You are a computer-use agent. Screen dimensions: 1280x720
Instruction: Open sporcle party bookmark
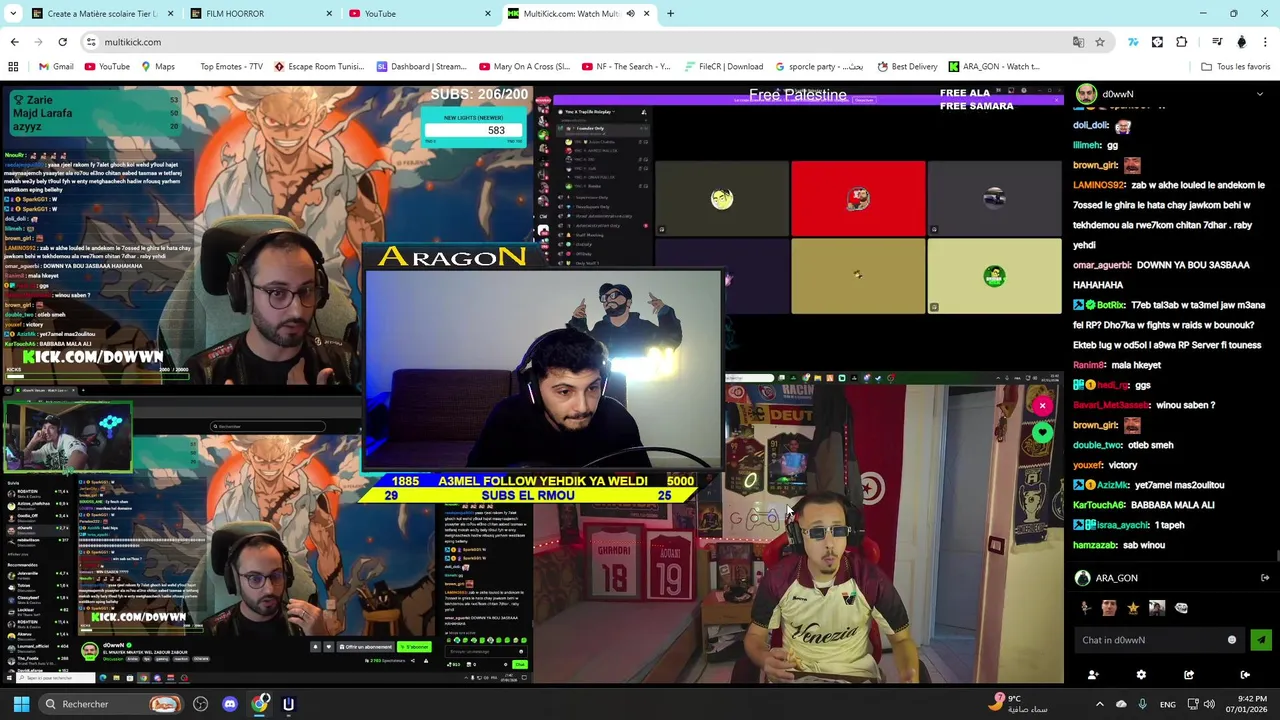pos(819,67)
